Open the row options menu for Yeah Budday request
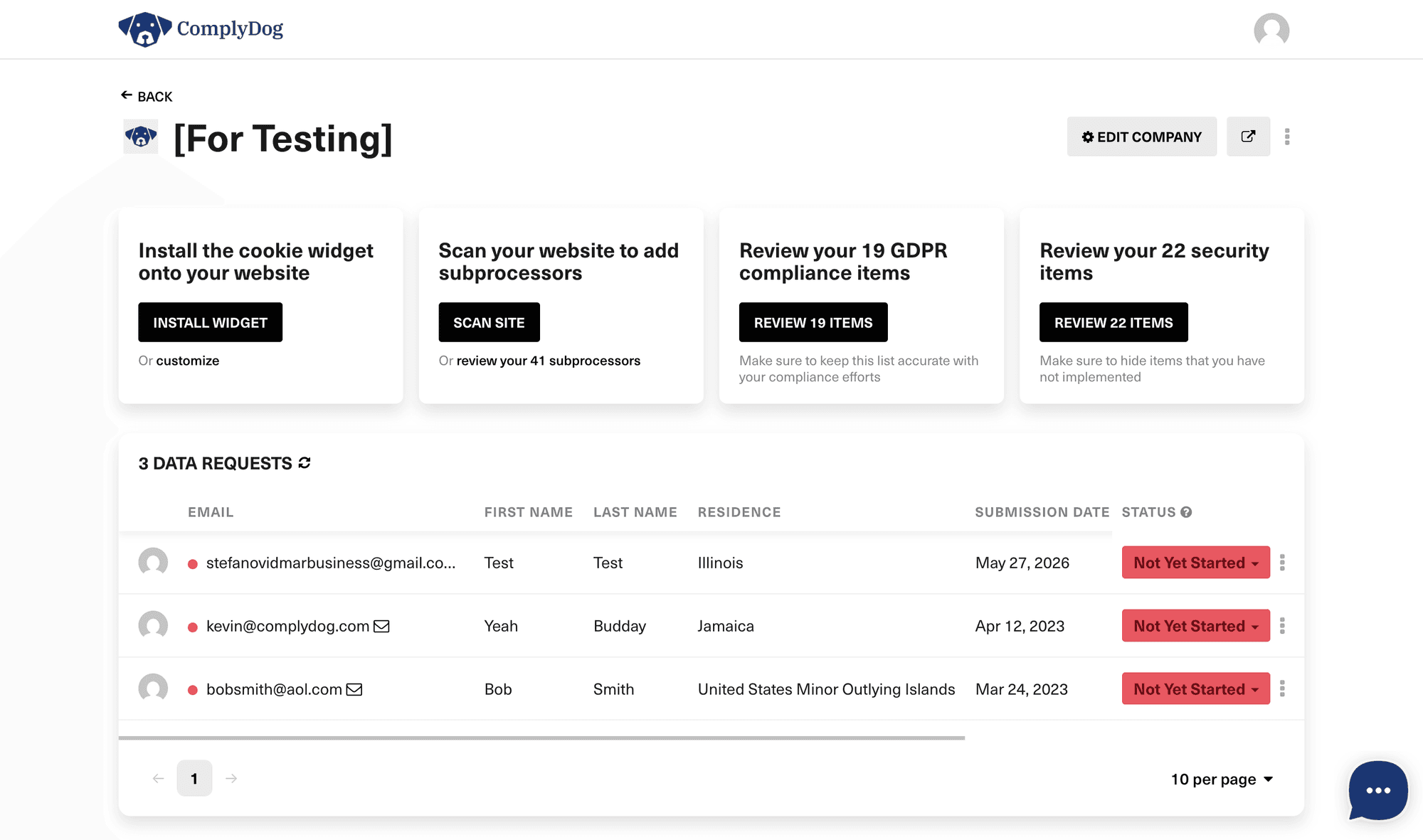This screenshot has width=1423, height=840. coord(1282,626)
